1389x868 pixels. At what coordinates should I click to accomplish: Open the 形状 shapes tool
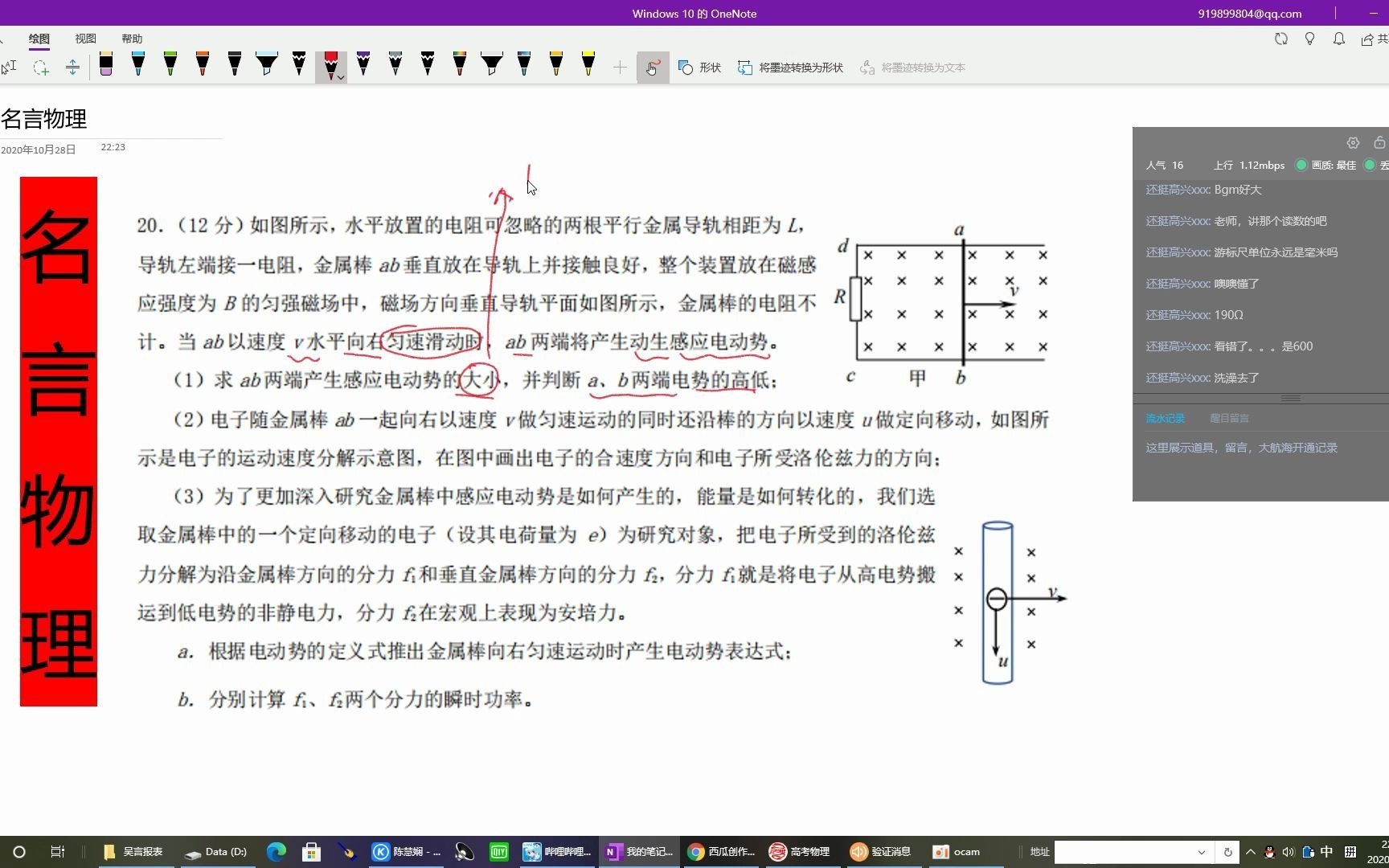[699, 68]
